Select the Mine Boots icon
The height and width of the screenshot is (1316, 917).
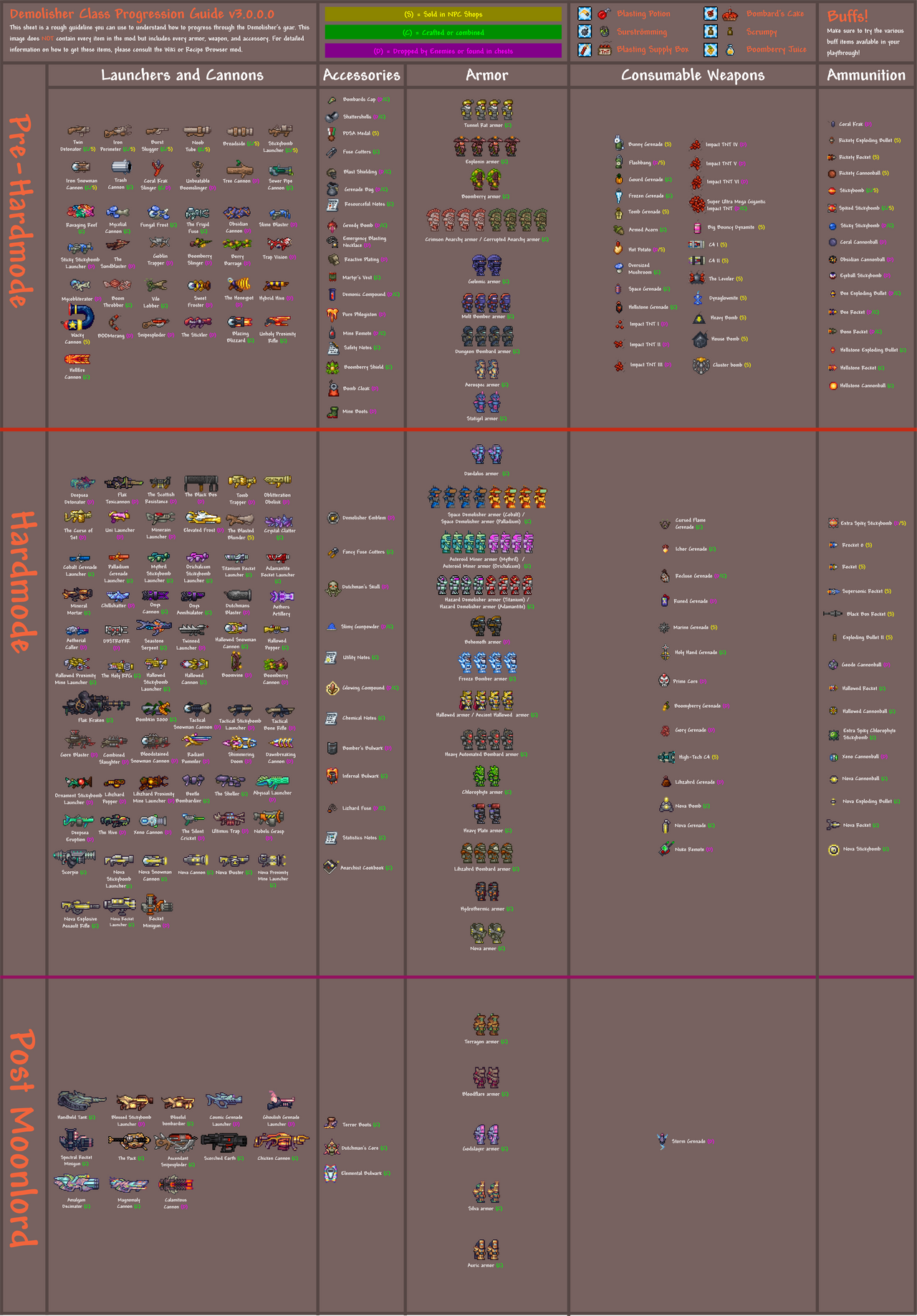coord(332,411)
